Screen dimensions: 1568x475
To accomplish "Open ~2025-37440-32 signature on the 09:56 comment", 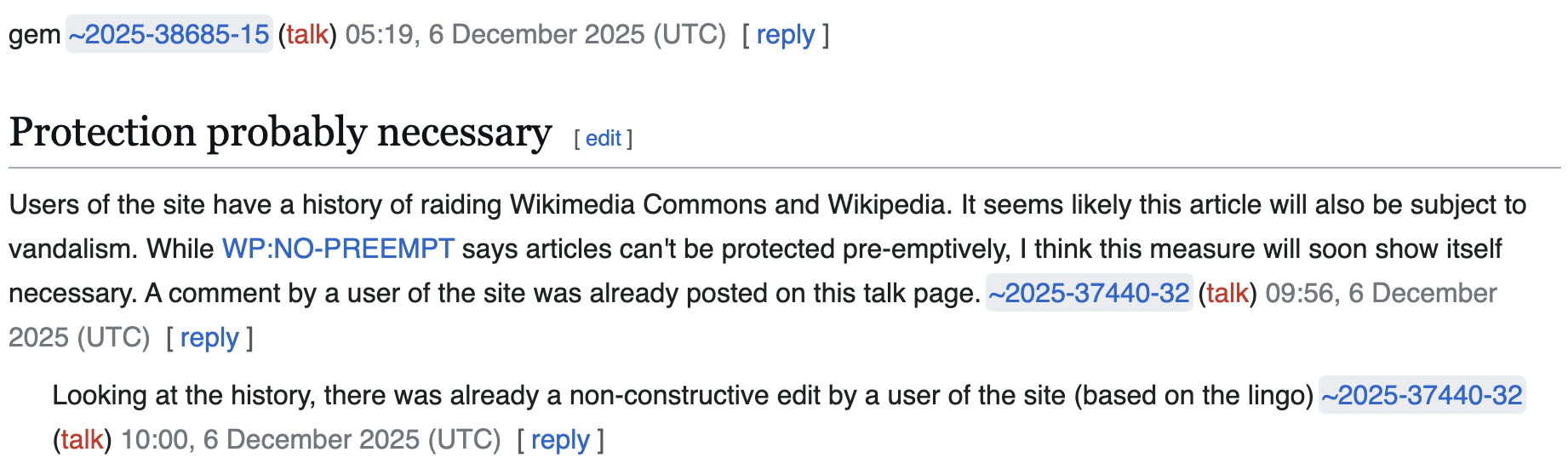I will (x=1089, y=294).
